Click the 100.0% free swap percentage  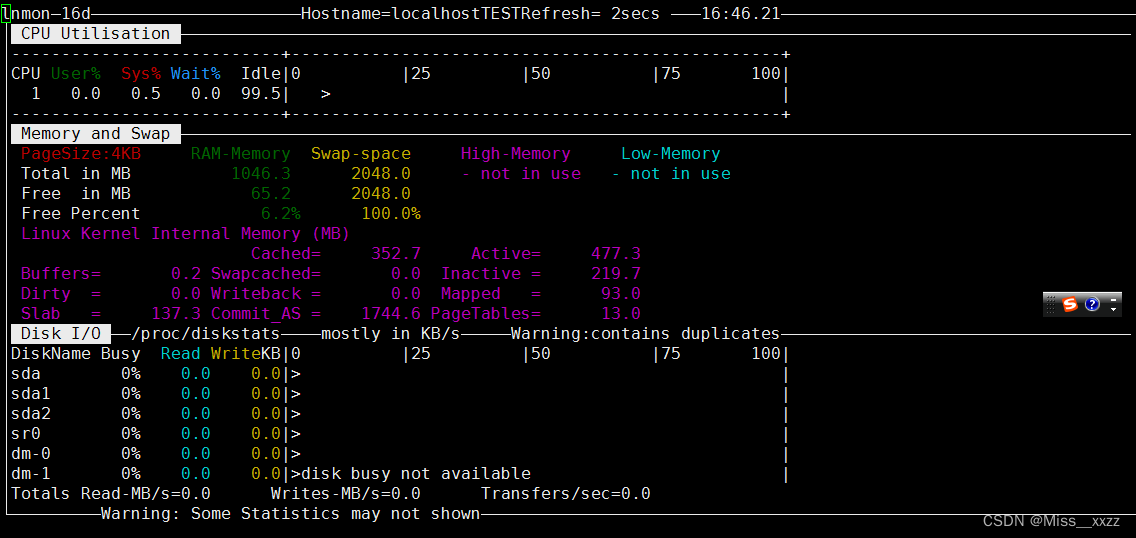click(x=390, y=214)
